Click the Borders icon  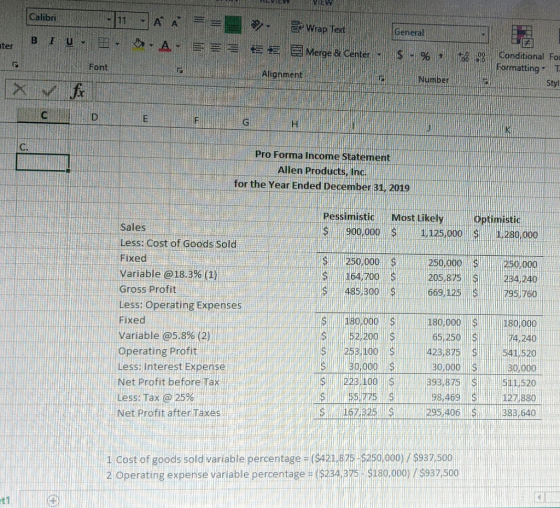click(104, 43)
